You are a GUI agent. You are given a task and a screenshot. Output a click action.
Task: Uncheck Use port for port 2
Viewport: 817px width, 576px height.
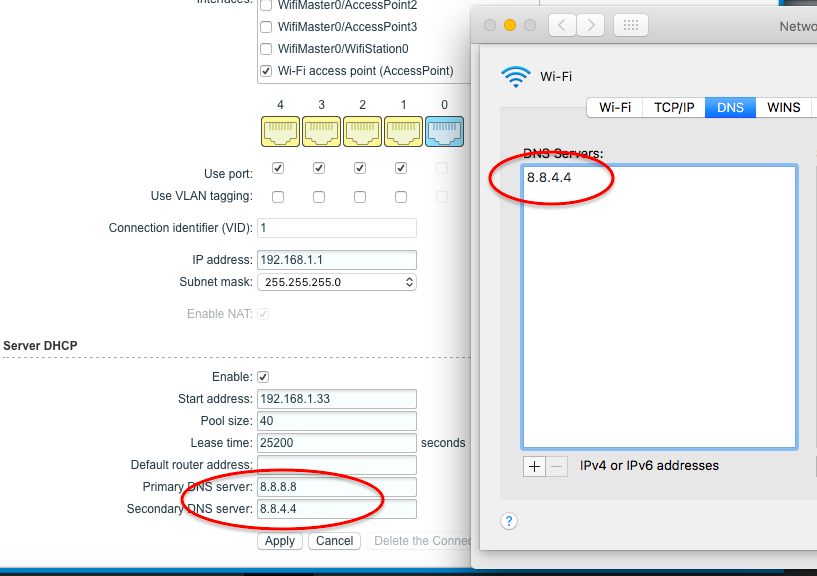point(360,168)
